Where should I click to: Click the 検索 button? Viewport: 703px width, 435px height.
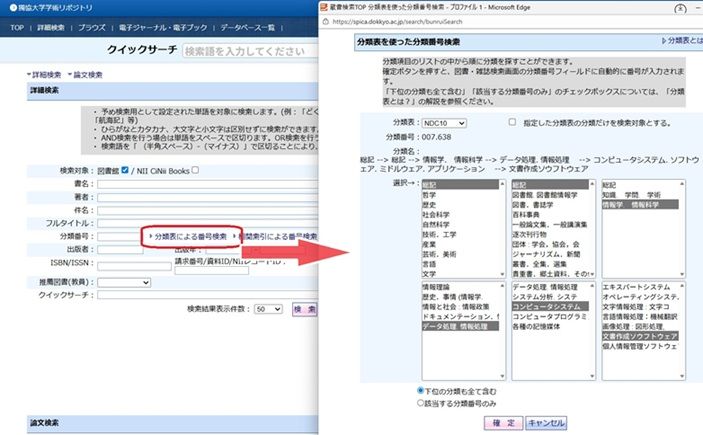[304, 309]
